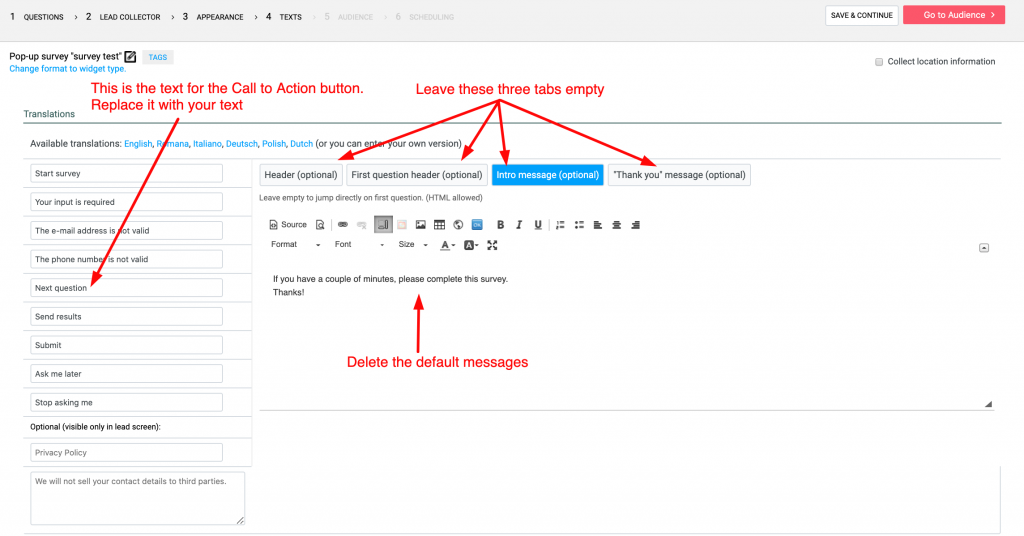This screenshot has height=536, width=1024.
Task: Insert an image via toolbar icon
Action: click(421, 225)
